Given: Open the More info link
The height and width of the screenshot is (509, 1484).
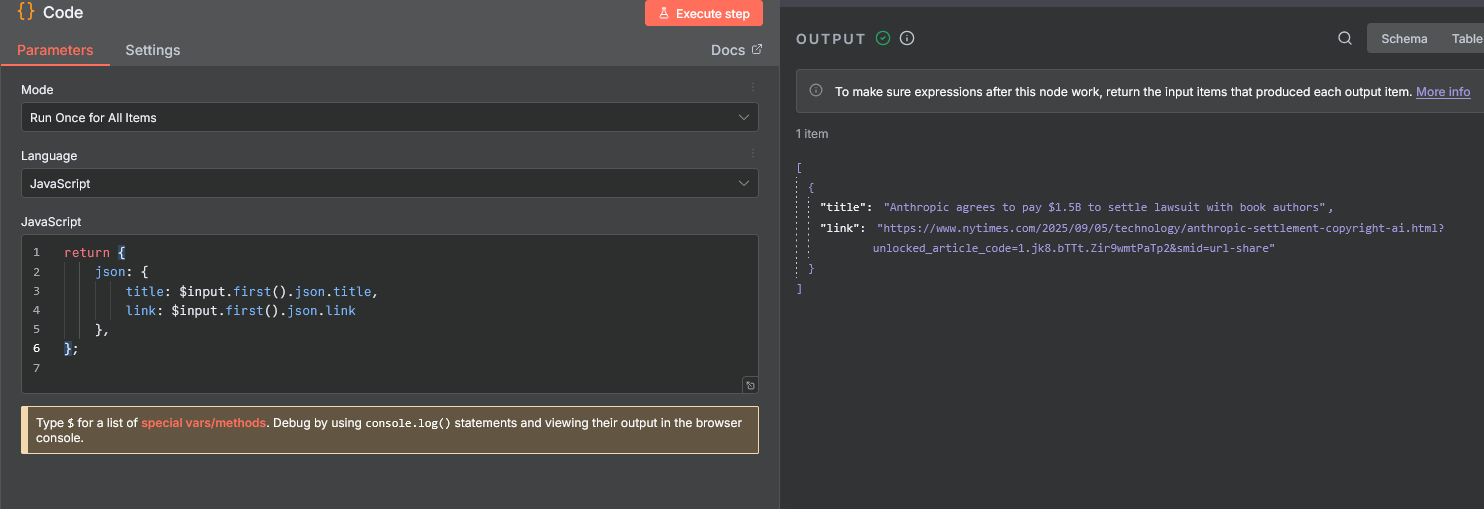Looking at the screenshot, I should point(1442,92).
